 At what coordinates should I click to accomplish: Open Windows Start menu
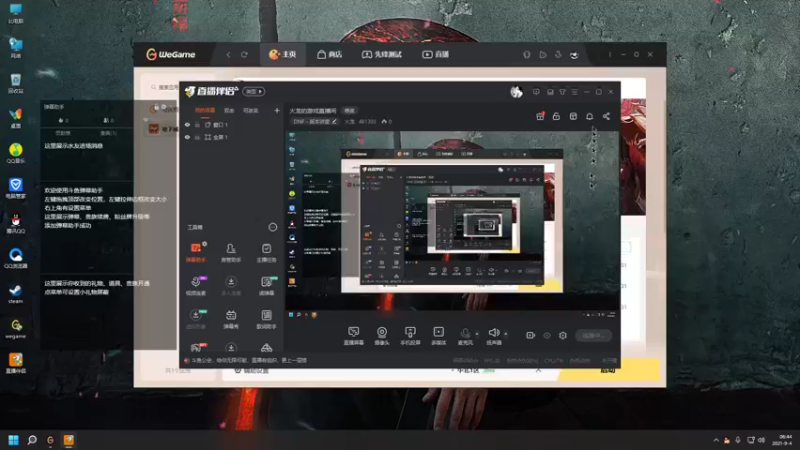[x=13, y=440]
